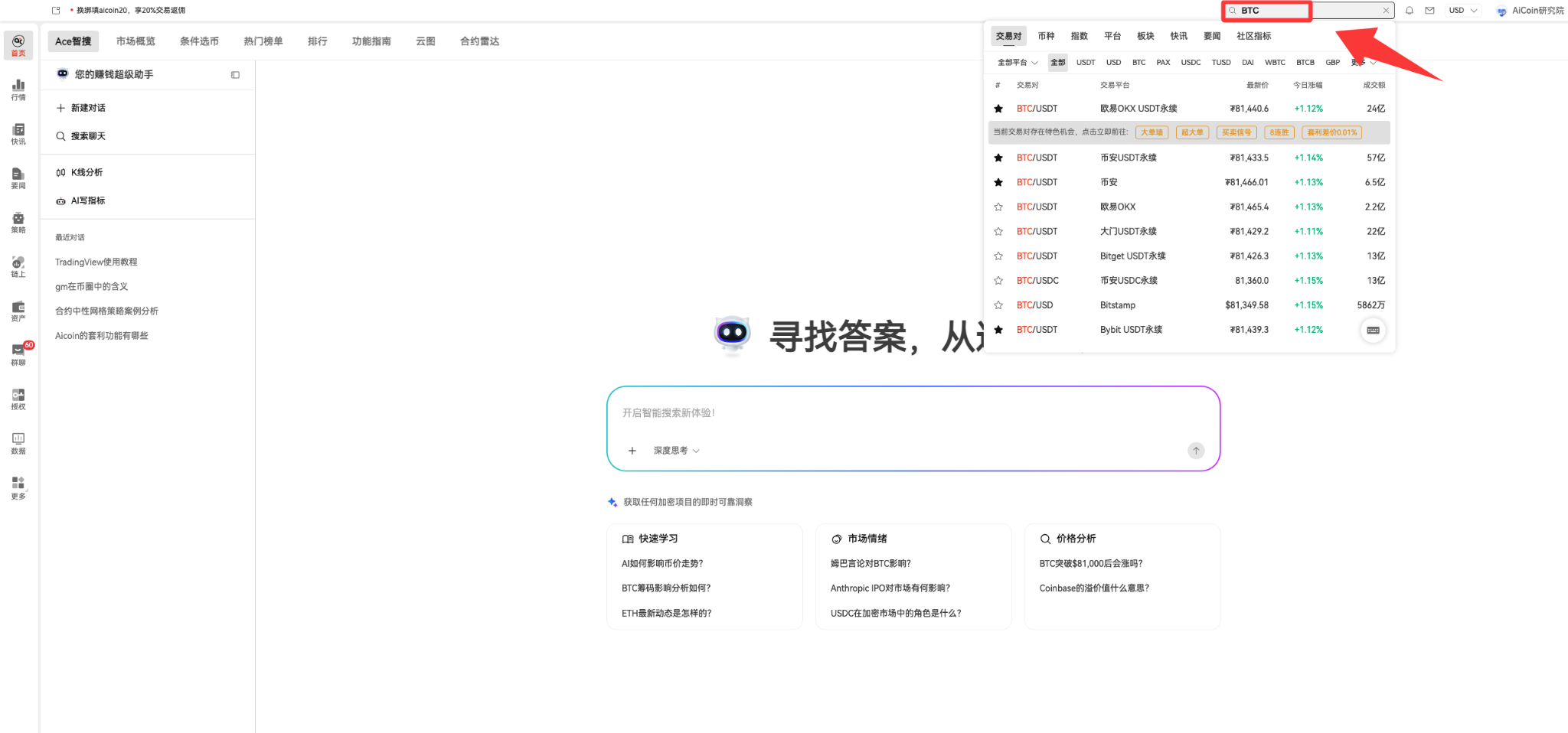Open the 数据 data sidebar icon
Viewport: 1568px width, 733px height.
pyautogui.click(x=18, y=443)
